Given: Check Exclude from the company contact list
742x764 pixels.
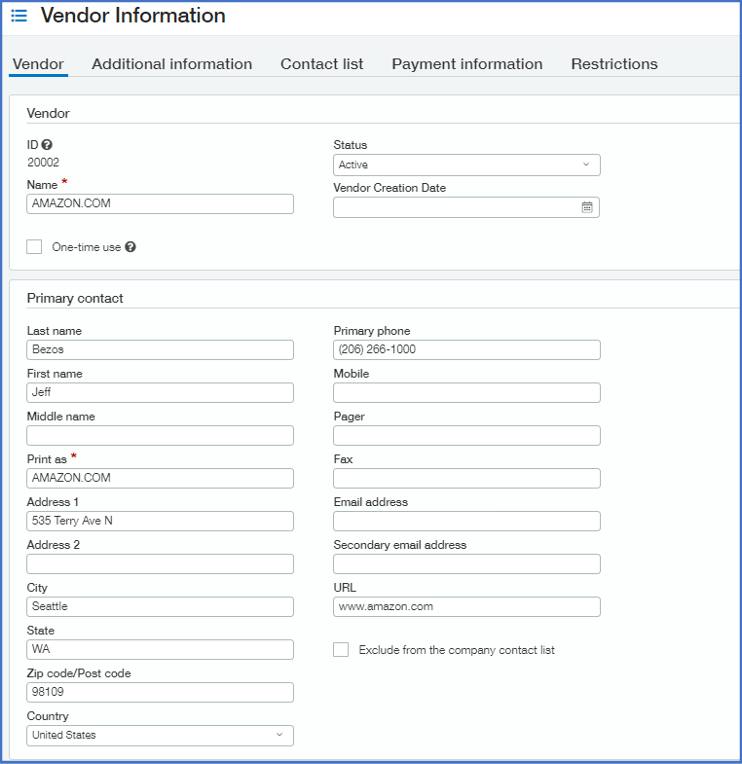Looking at the screenshot, I should click(x=341, y=650).
